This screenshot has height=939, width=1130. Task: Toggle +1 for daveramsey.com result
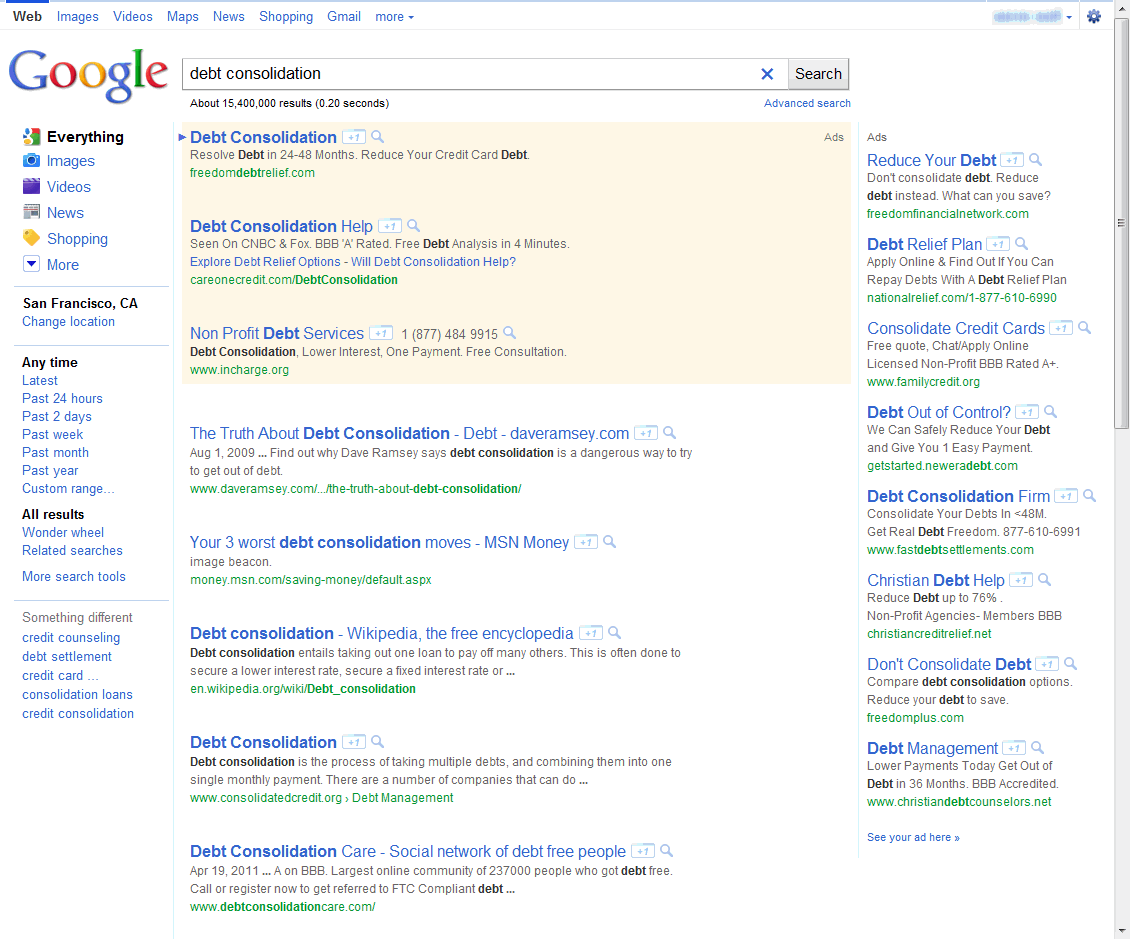646,433
